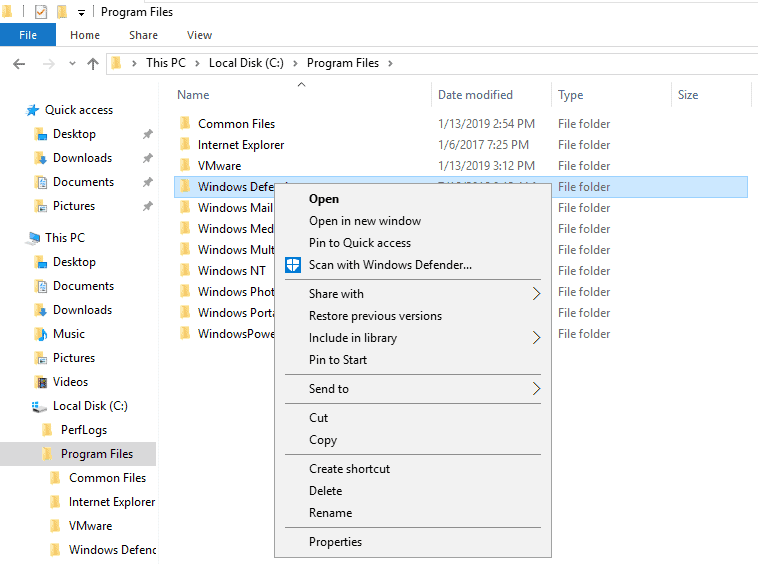Click the Local Disk (C:) drive icon

(x=40, y=406)
